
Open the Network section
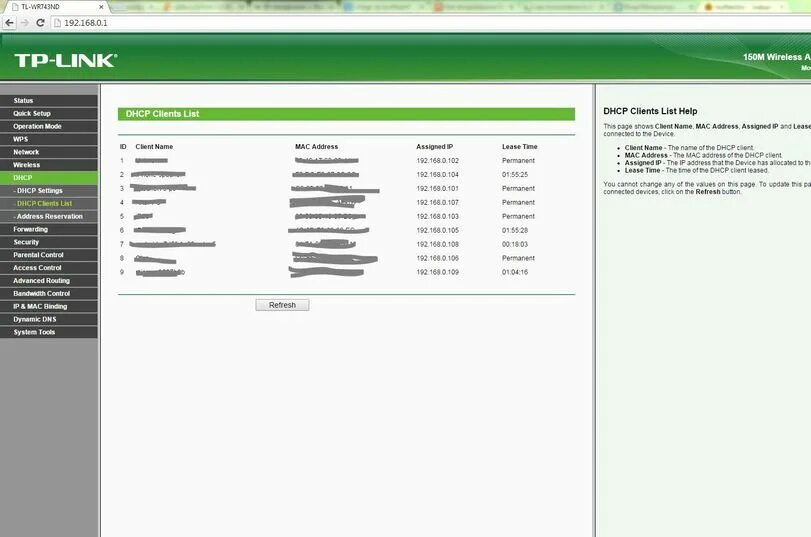tap(49, 152)
